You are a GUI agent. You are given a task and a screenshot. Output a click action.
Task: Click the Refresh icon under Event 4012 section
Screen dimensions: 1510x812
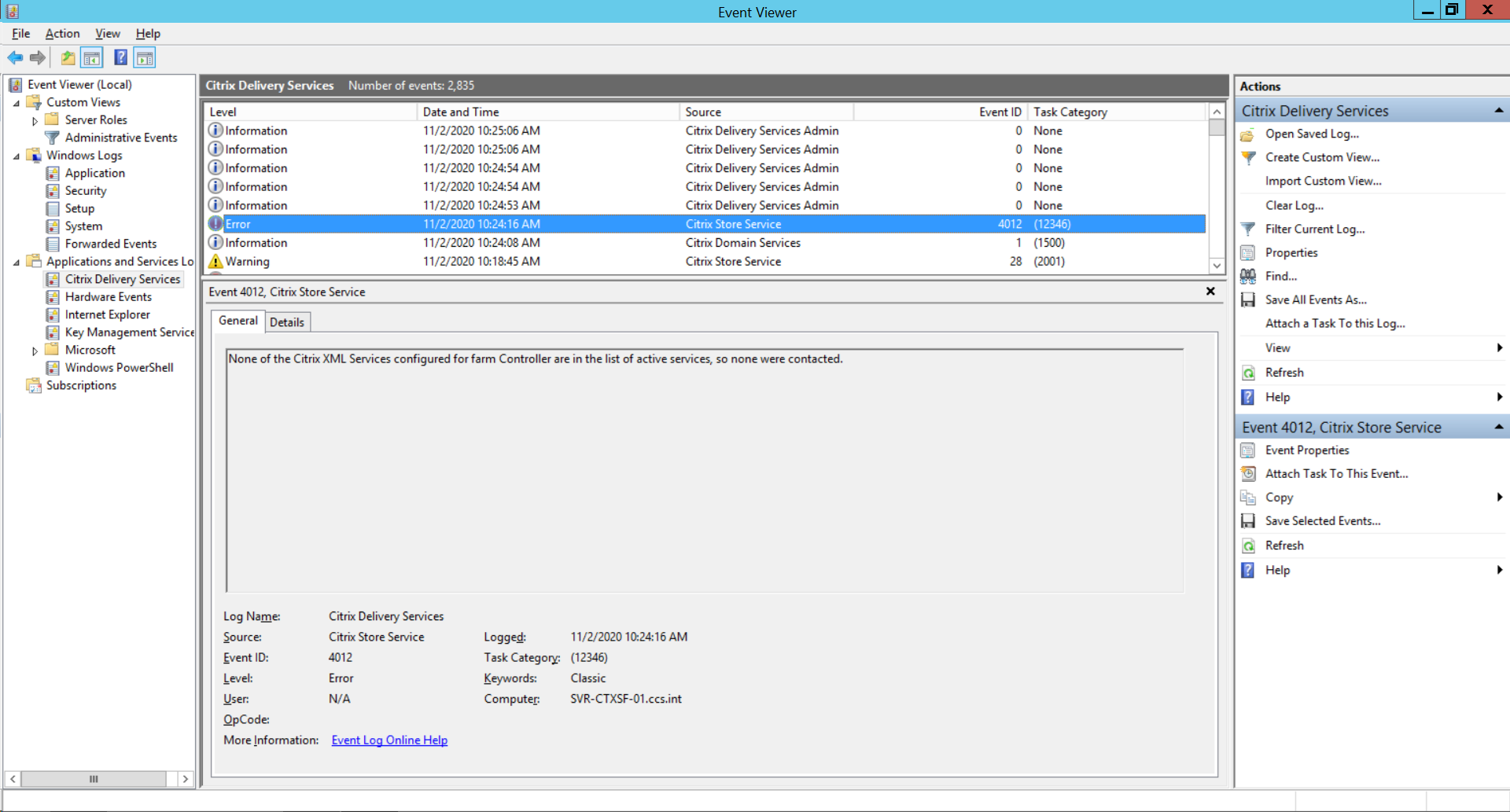click(1248, 546)
